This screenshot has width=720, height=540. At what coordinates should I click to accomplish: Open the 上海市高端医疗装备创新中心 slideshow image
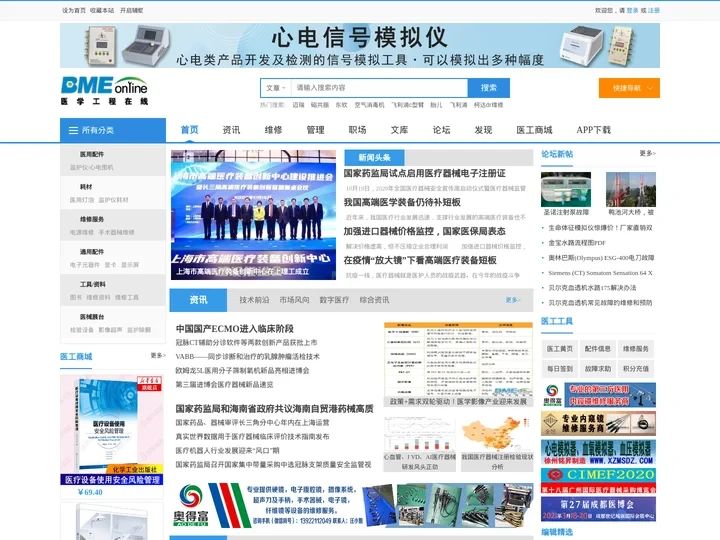253,214
